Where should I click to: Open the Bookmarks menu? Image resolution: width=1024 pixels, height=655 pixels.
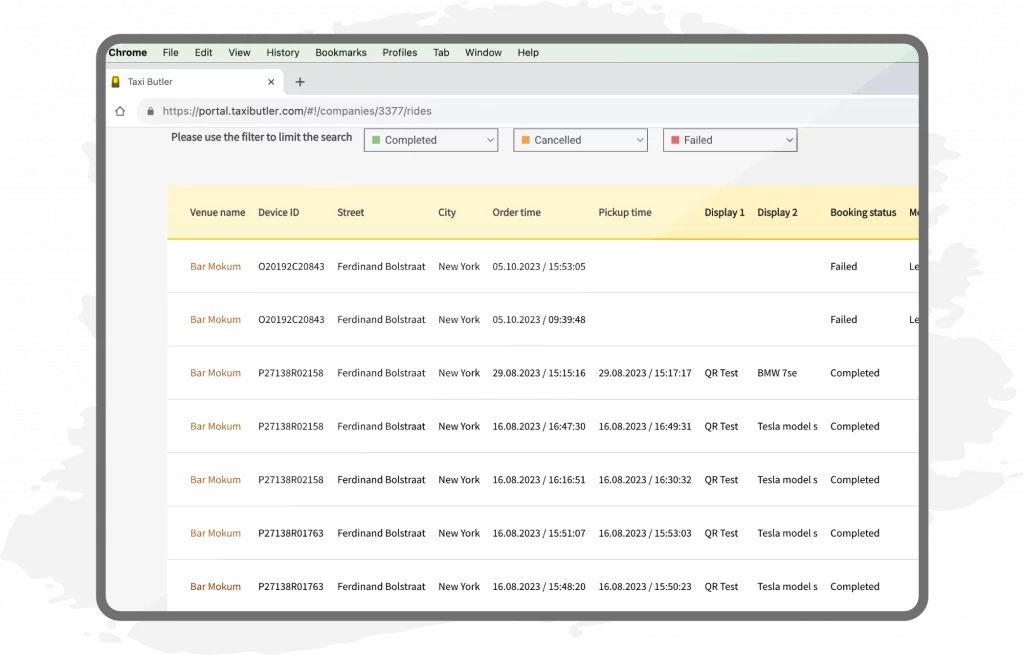click(341, 52)
